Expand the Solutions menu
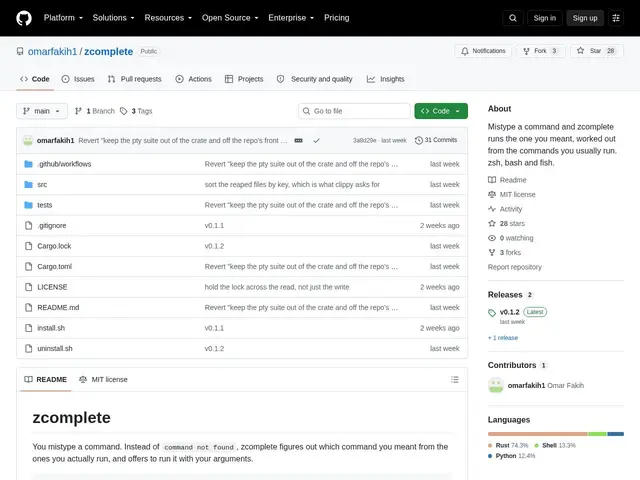The width and height of the screenshot is (640, 480). tap(113, 18)
